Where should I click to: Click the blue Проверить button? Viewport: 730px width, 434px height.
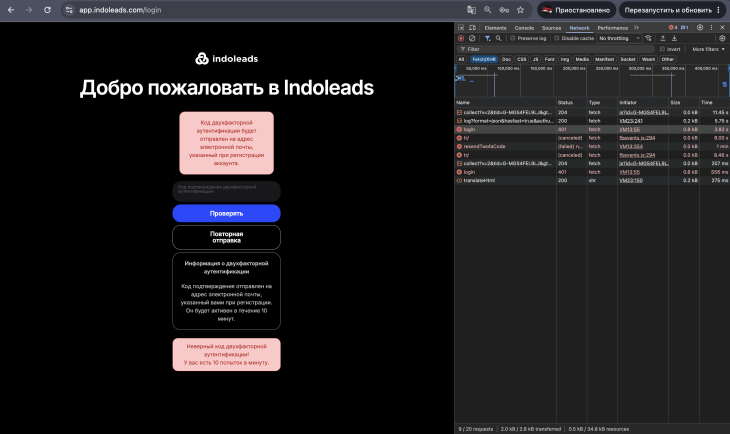pos(226,213)
